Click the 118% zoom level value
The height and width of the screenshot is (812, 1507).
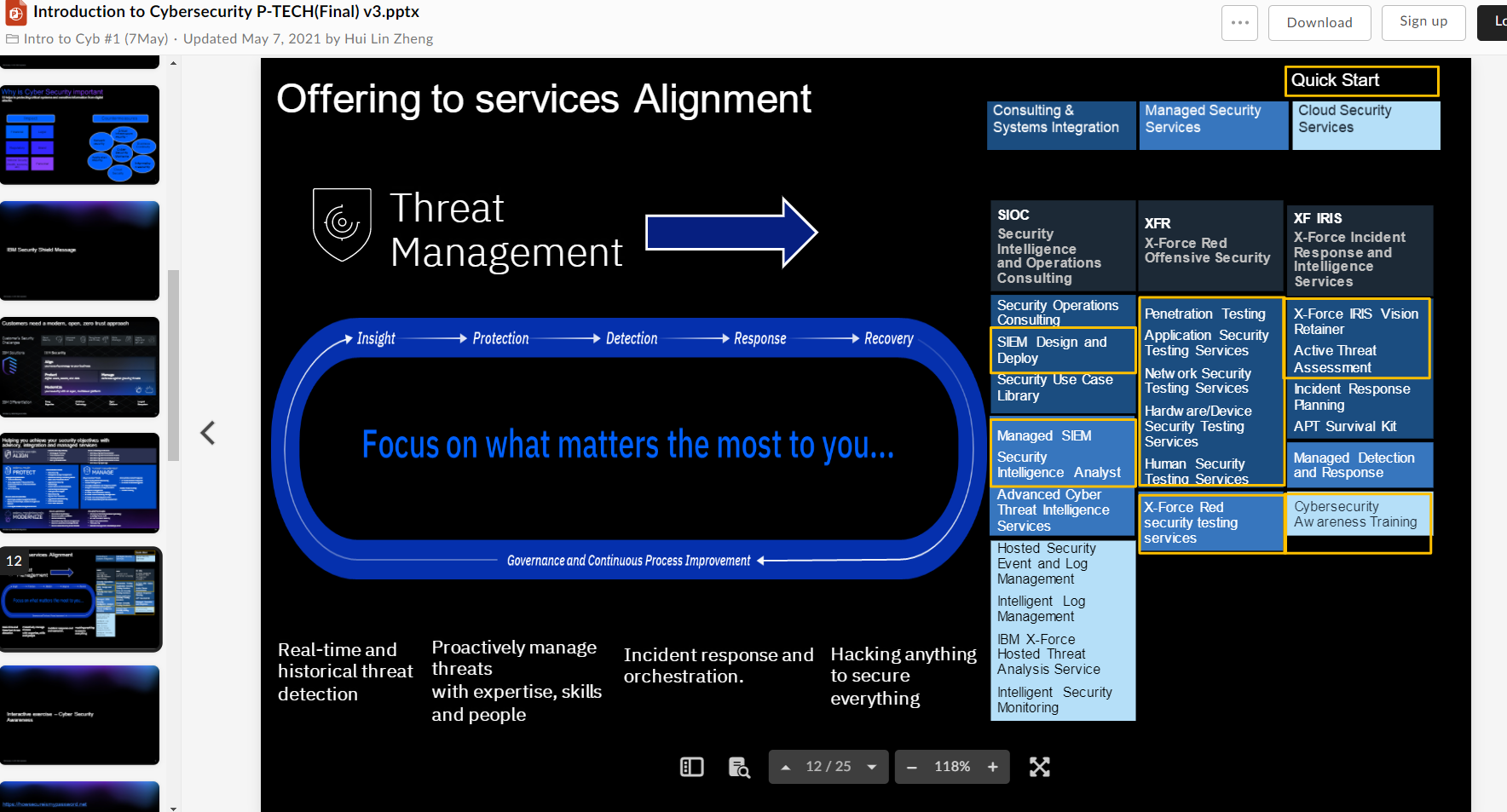(952, 767)
